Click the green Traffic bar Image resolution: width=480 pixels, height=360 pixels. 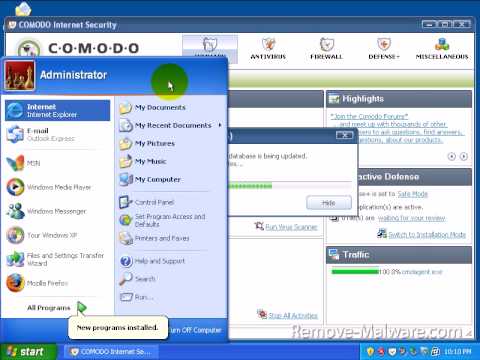coord(355,272)
